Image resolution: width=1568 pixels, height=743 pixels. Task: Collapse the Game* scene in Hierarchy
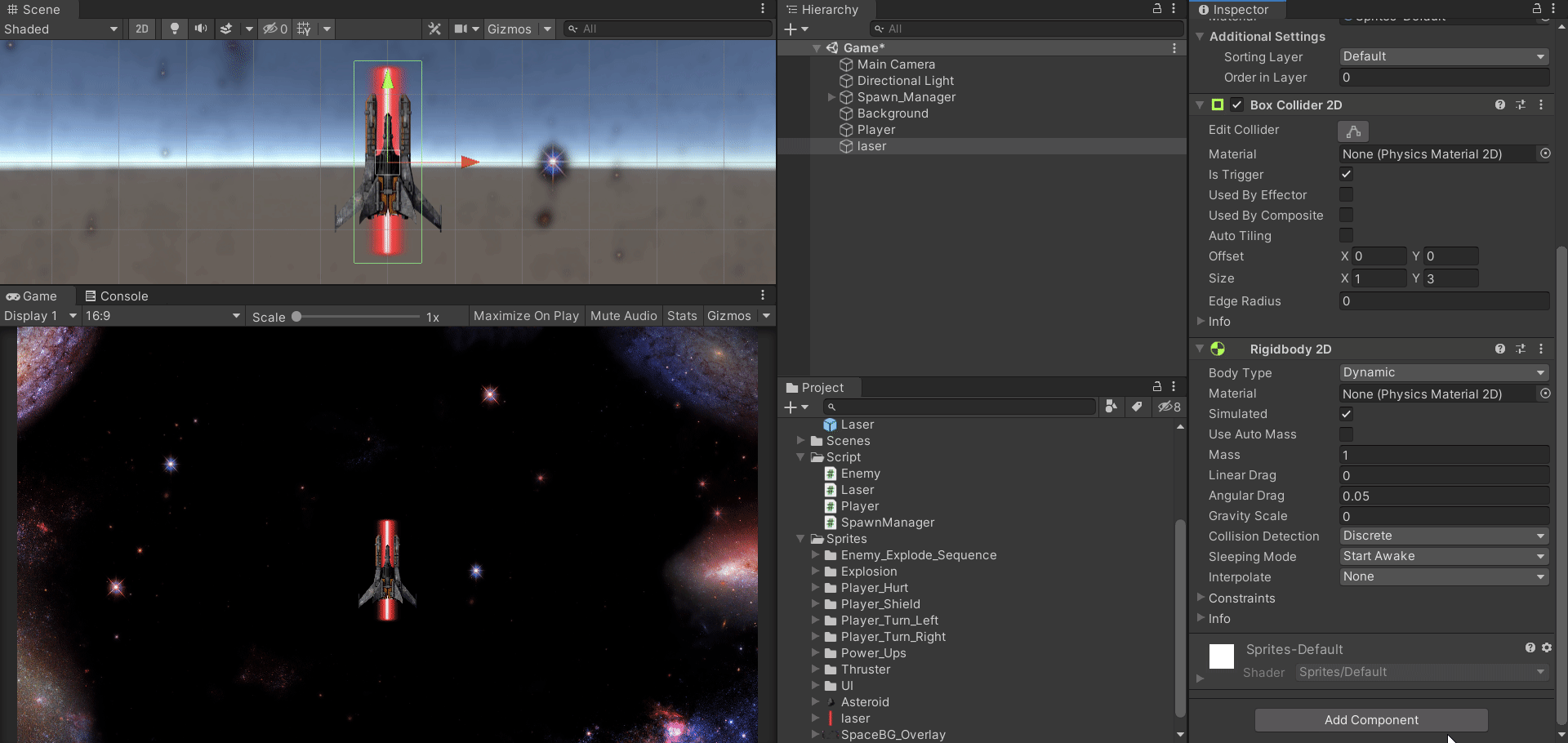817,48
